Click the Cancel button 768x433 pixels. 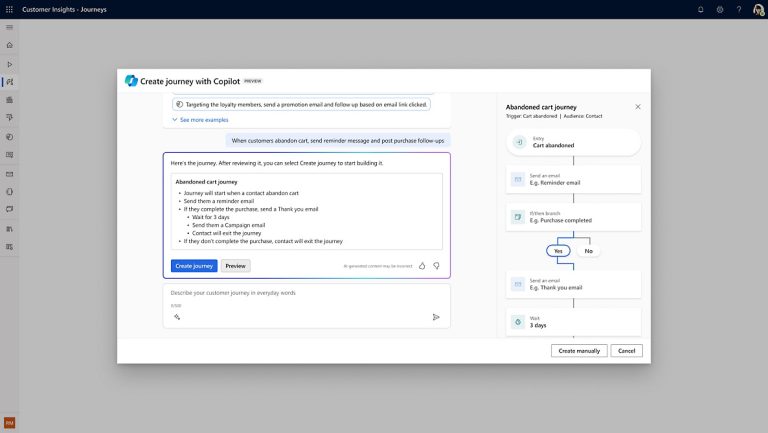pyautogui.click(x=626, y=351)
